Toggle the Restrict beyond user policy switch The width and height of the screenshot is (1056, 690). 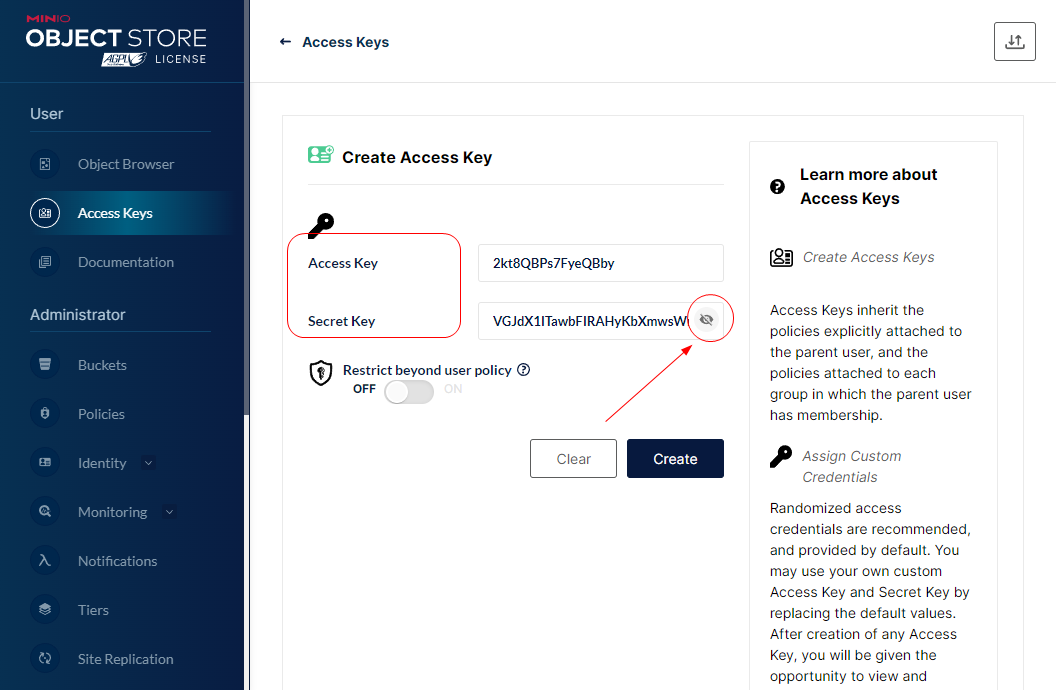coord(408,392)
